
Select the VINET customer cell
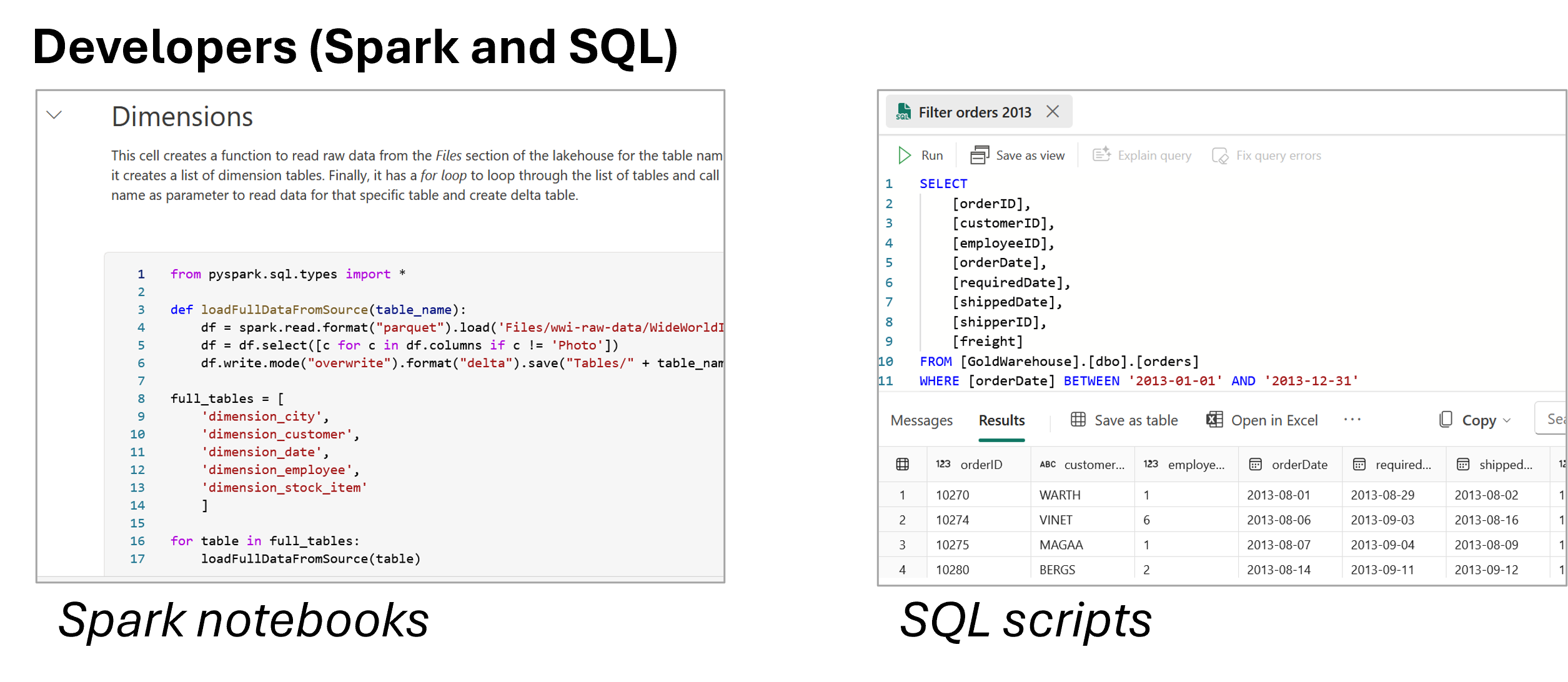coord(1083,520)
